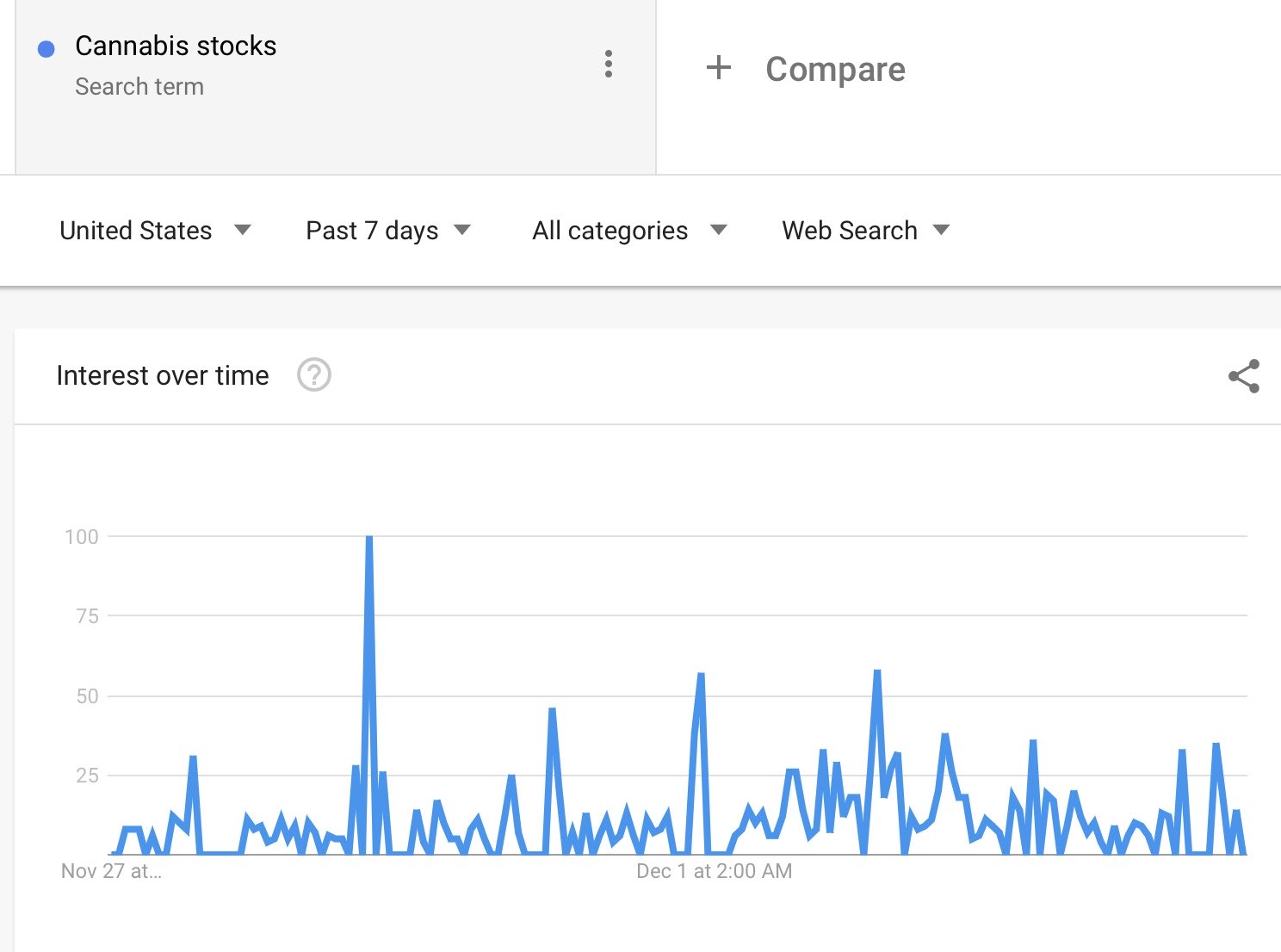The width and height of the screenshot is (1281, 952).
Task: Click the Nov 27 axis label
Action: pos(111,871)
